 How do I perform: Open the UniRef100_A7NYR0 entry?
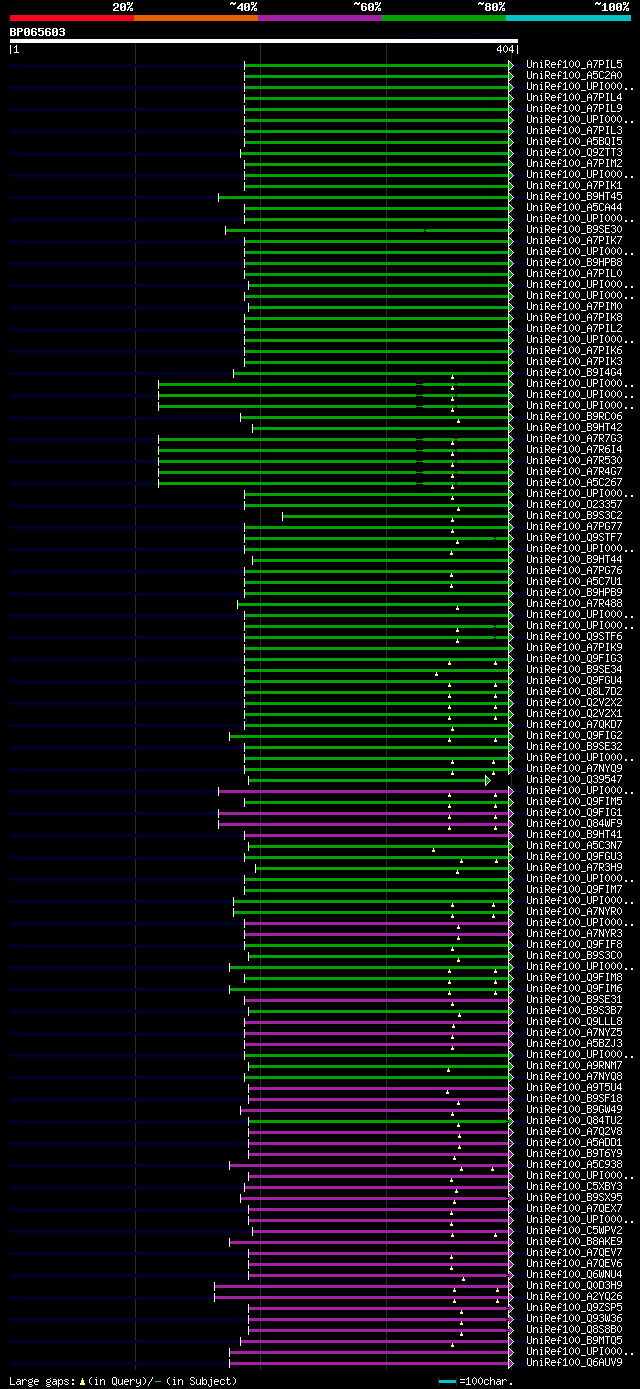574,911
